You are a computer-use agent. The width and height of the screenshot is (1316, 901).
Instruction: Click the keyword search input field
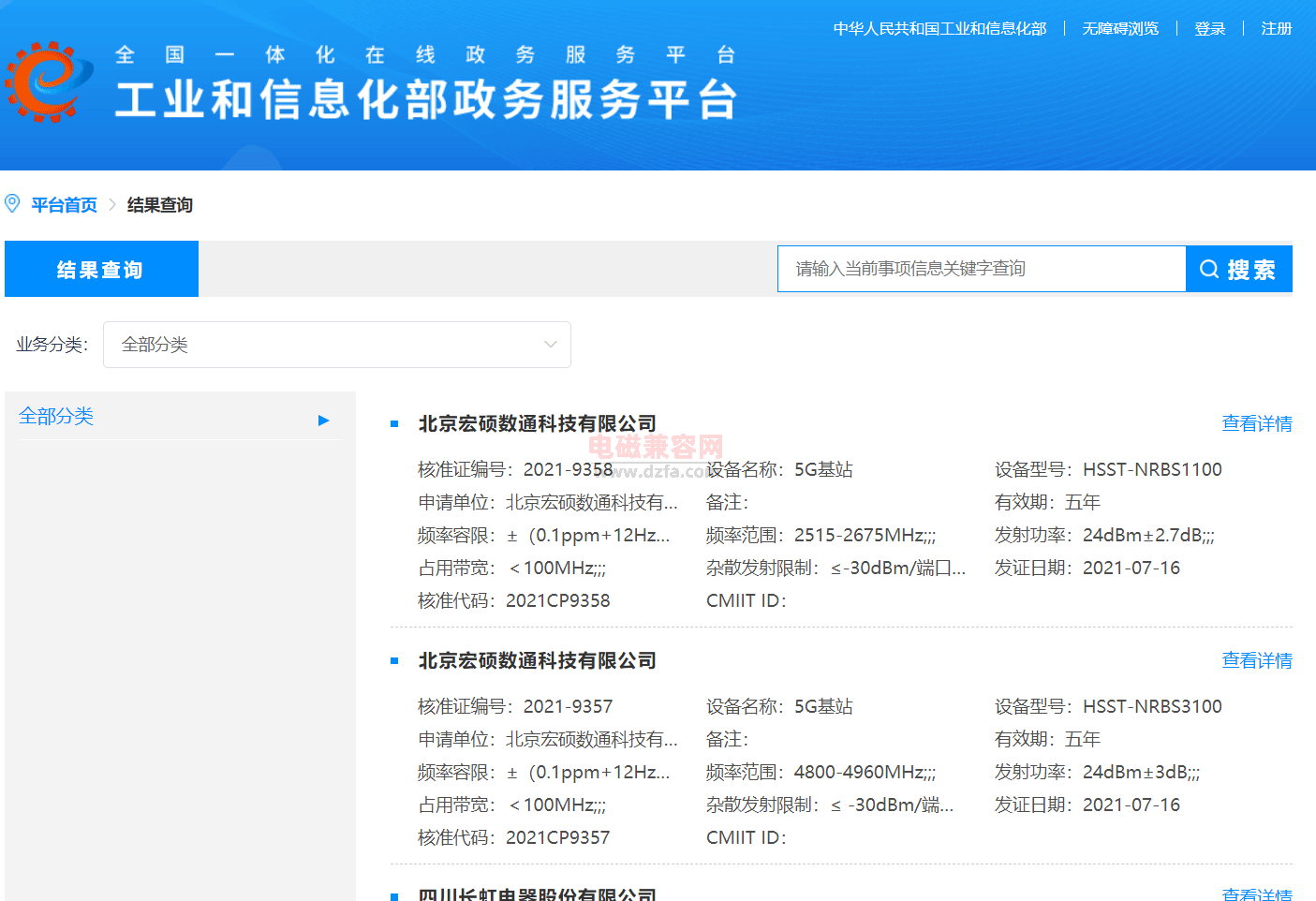(x=982, y=269)
